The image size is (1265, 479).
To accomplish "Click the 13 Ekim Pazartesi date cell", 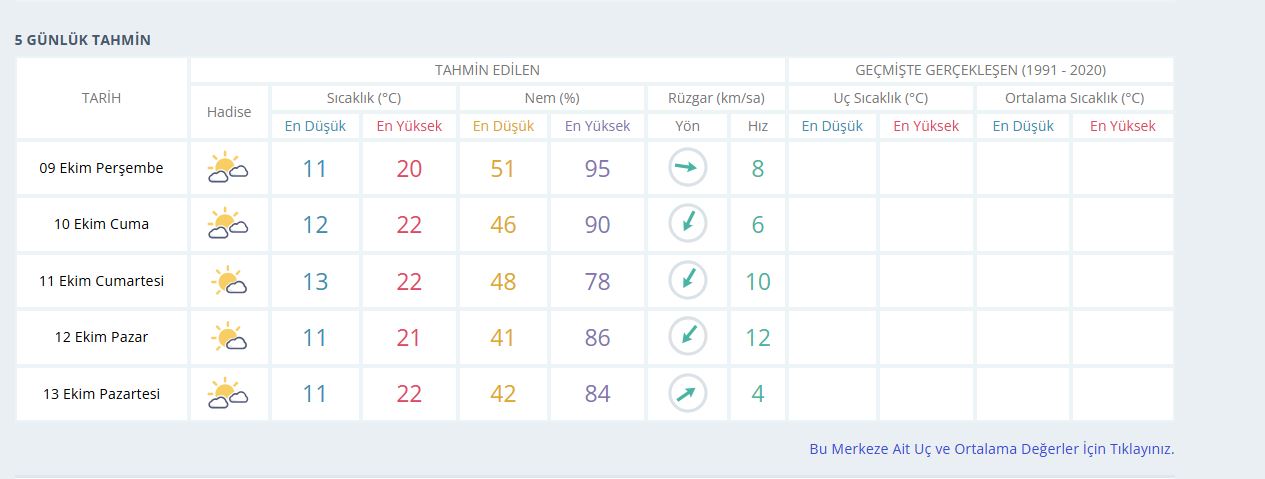I will pyautogui.click(x=101, y=394).
